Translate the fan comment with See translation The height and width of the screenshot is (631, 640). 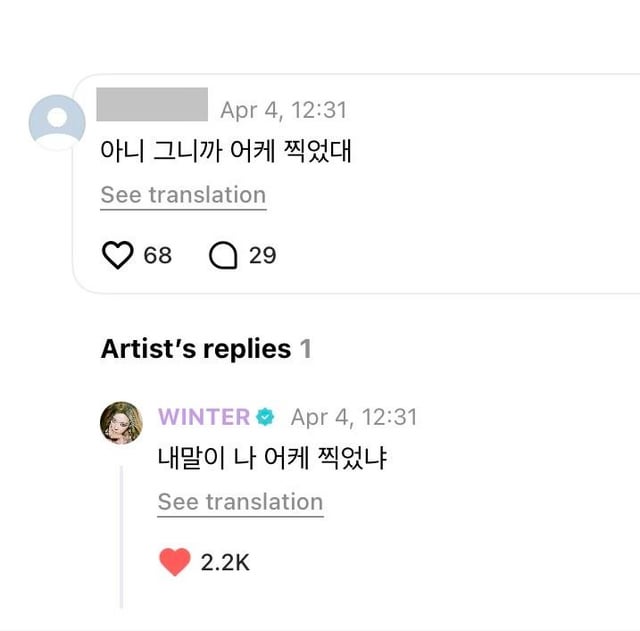pyautogui.click(x=183, y=195)
